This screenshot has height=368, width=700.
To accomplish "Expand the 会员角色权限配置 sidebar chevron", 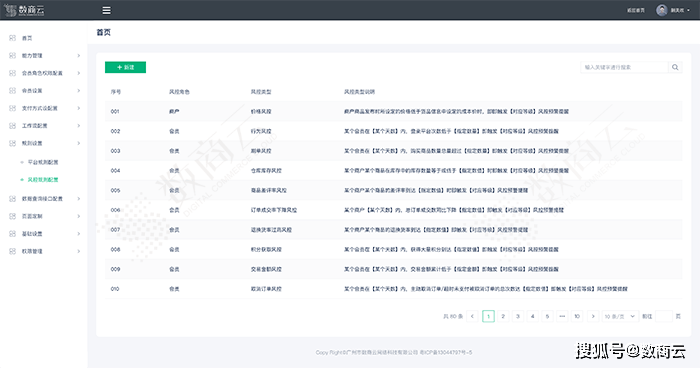I will tap(79, 73).
